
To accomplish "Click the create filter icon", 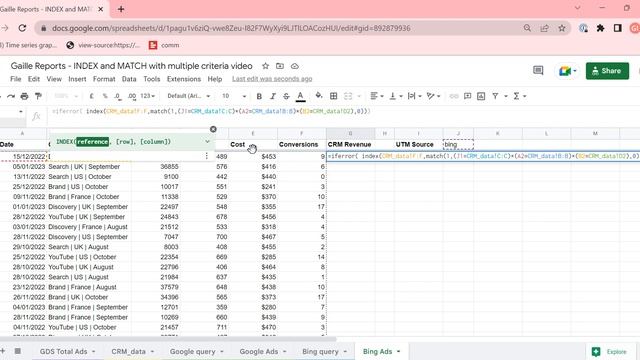I will pyautogui.click(x=495, y=96).
